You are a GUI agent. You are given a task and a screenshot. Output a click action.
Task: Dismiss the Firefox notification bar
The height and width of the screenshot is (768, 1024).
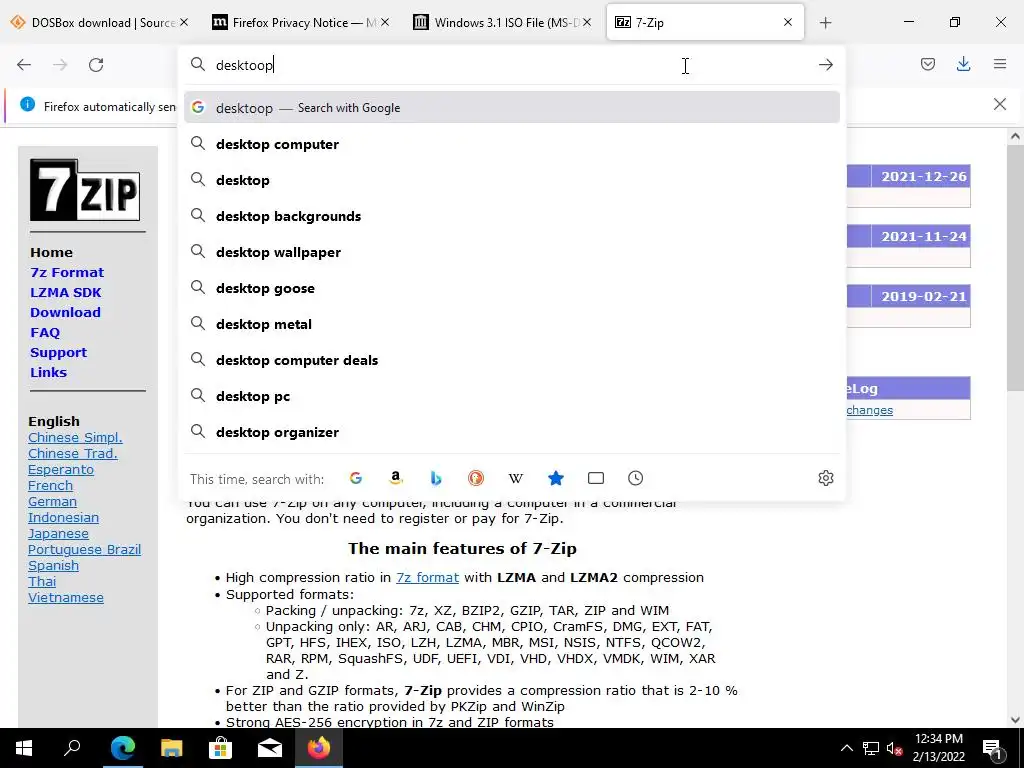[999, 104]
